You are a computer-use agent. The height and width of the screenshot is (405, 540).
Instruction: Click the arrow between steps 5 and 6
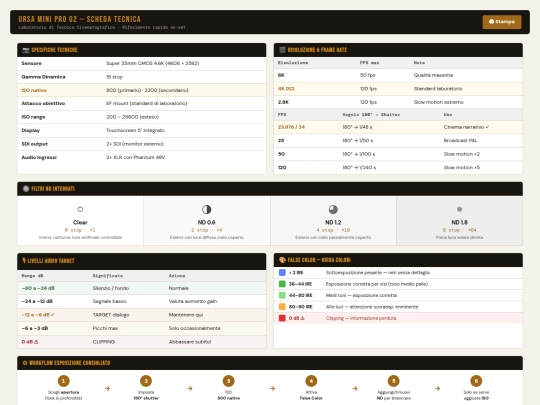(437, 388)
